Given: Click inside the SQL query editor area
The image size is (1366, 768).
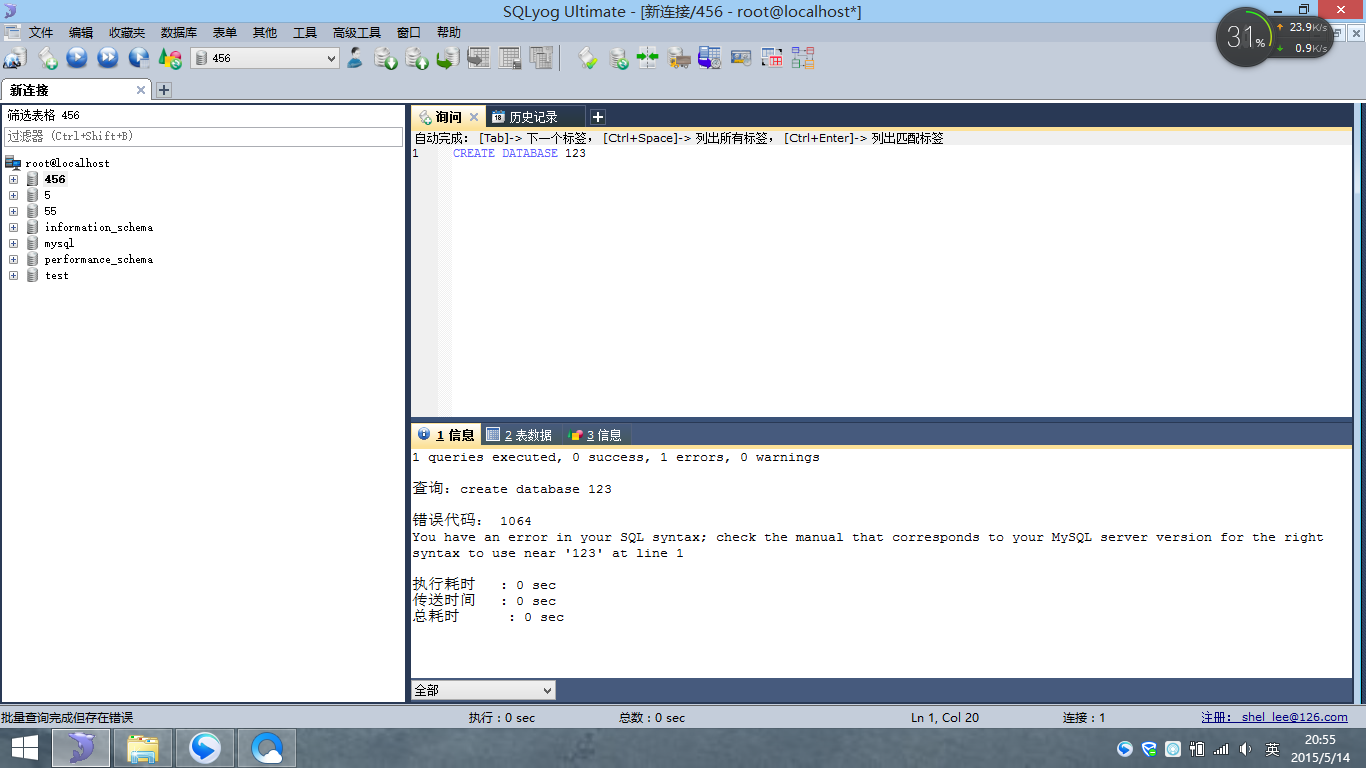Looking at the screenshot, I should point(900,280).
